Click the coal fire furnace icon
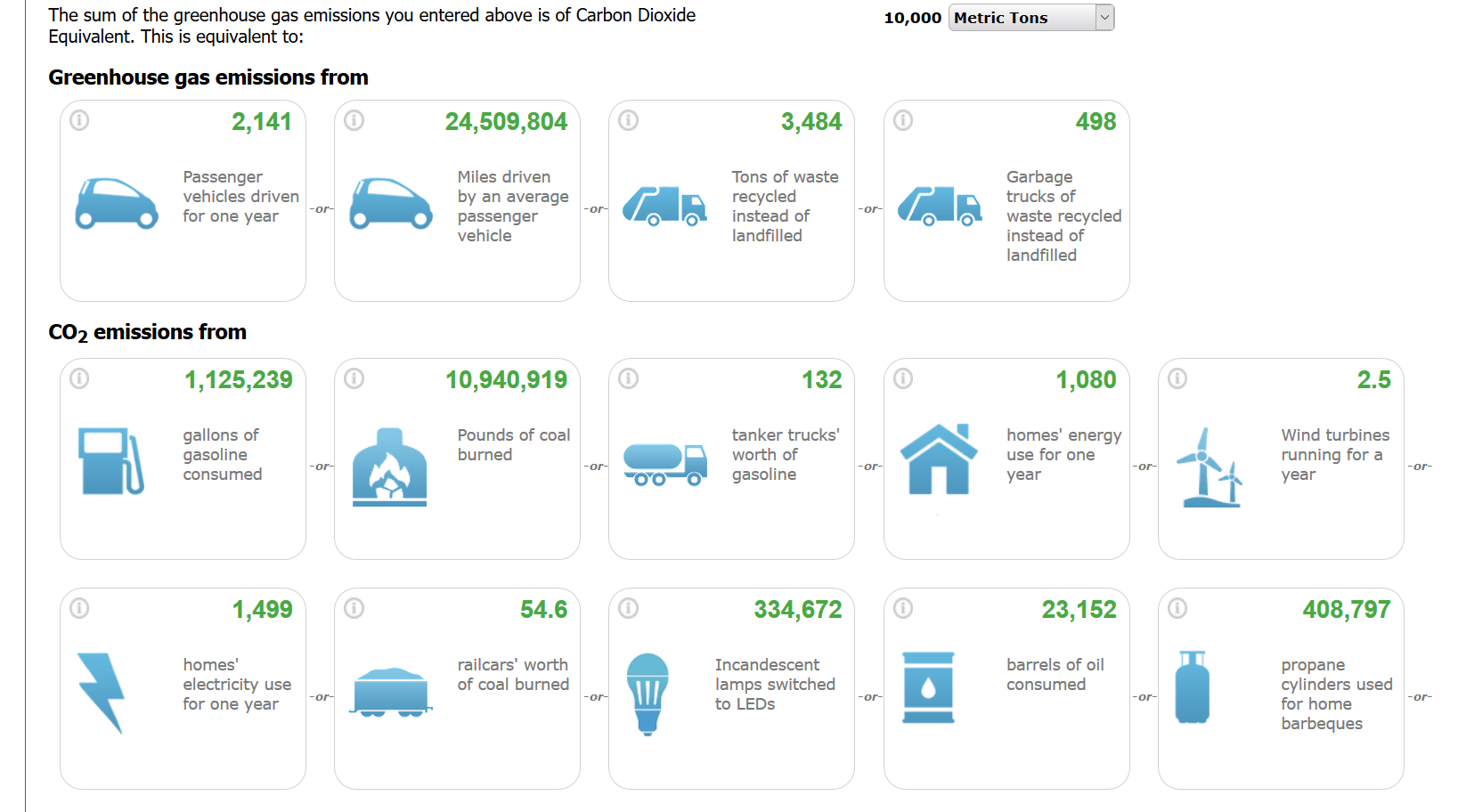The width and height of the screenshot is (1458, 812). click(x=389, y=467)
